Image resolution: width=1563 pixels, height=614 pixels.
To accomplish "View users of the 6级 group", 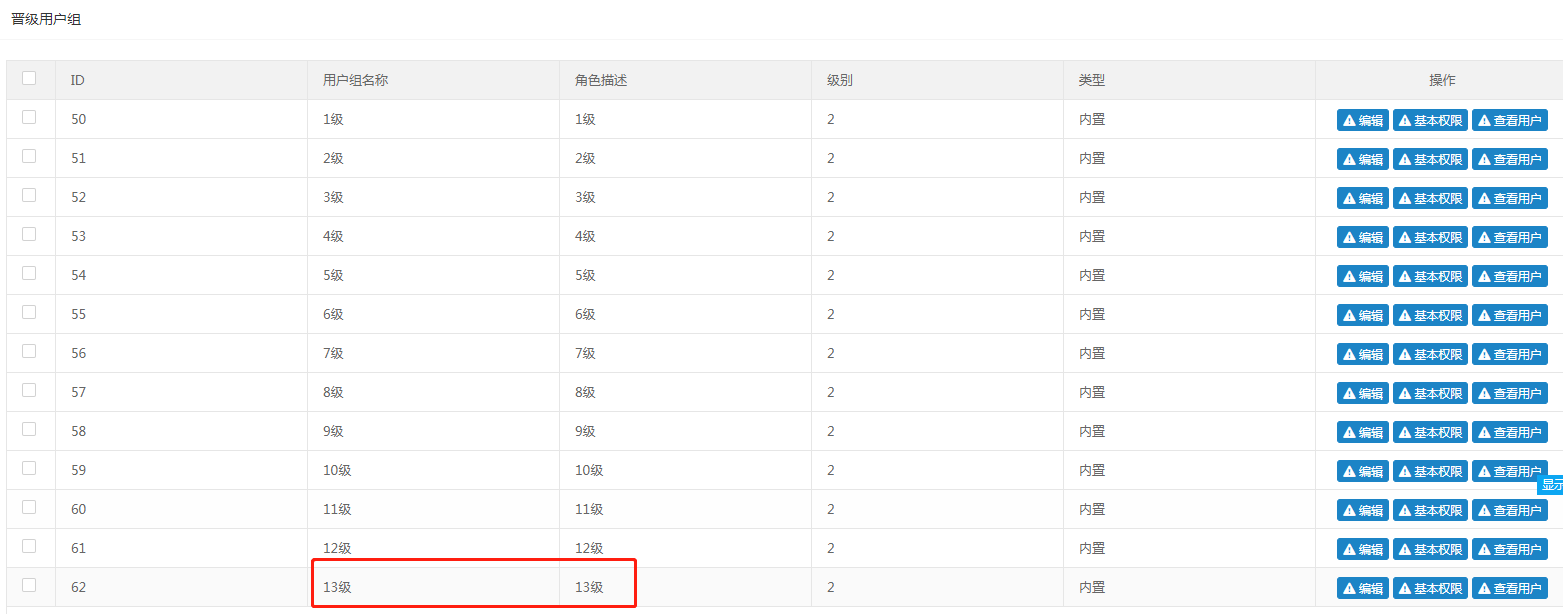I will tap(1509, 315).
